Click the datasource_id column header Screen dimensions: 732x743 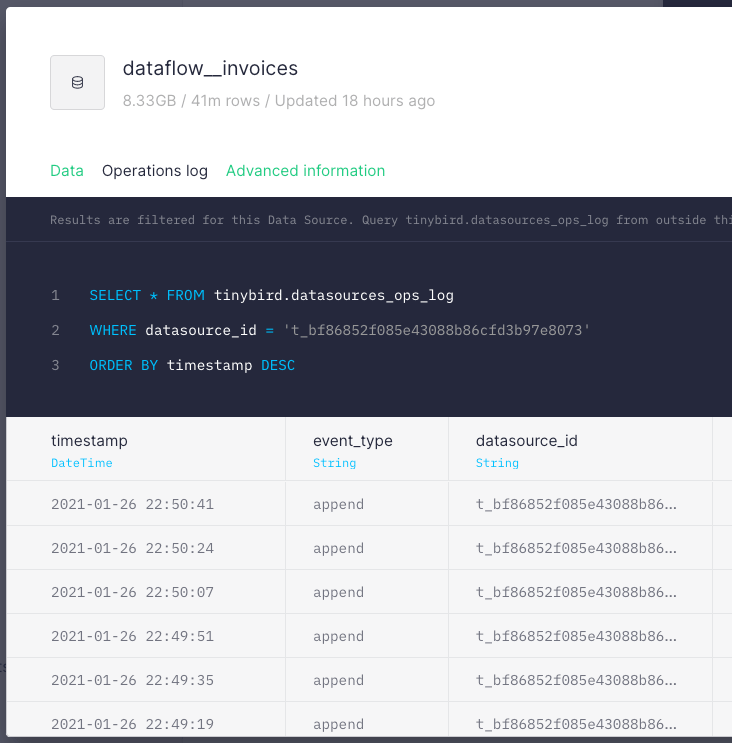[527, 441]
